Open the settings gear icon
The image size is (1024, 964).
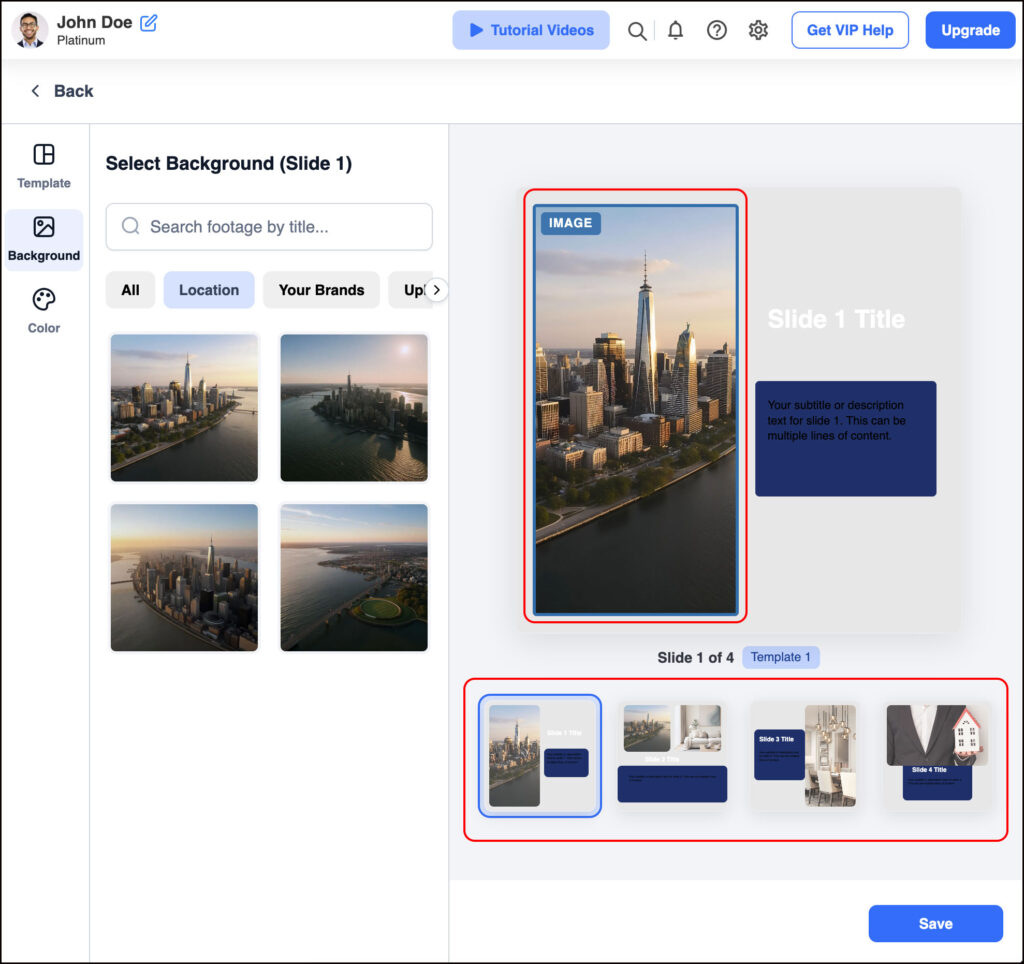point(758,30)
